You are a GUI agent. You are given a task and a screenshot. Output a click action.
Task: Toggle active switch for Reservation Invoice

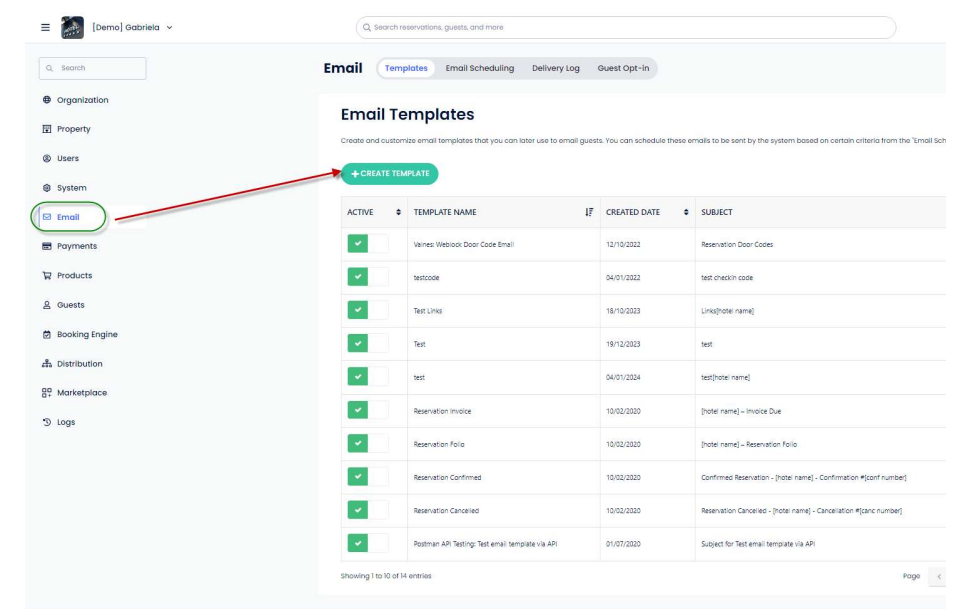click(367, 410)
